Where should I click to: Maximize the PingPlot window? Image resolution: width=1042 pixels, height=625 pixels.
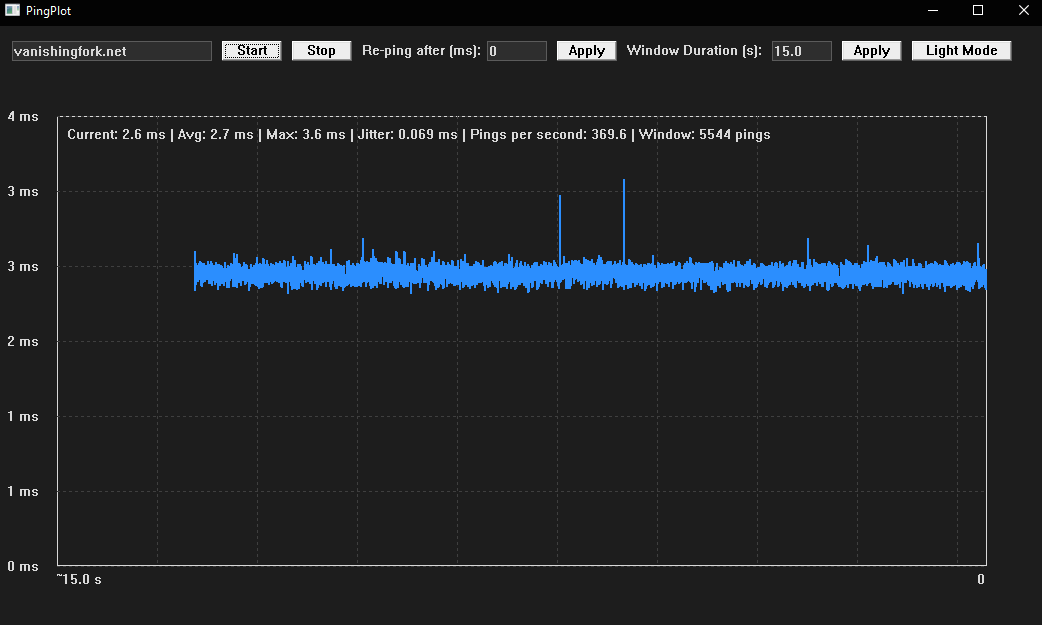(x=978, y=10)
